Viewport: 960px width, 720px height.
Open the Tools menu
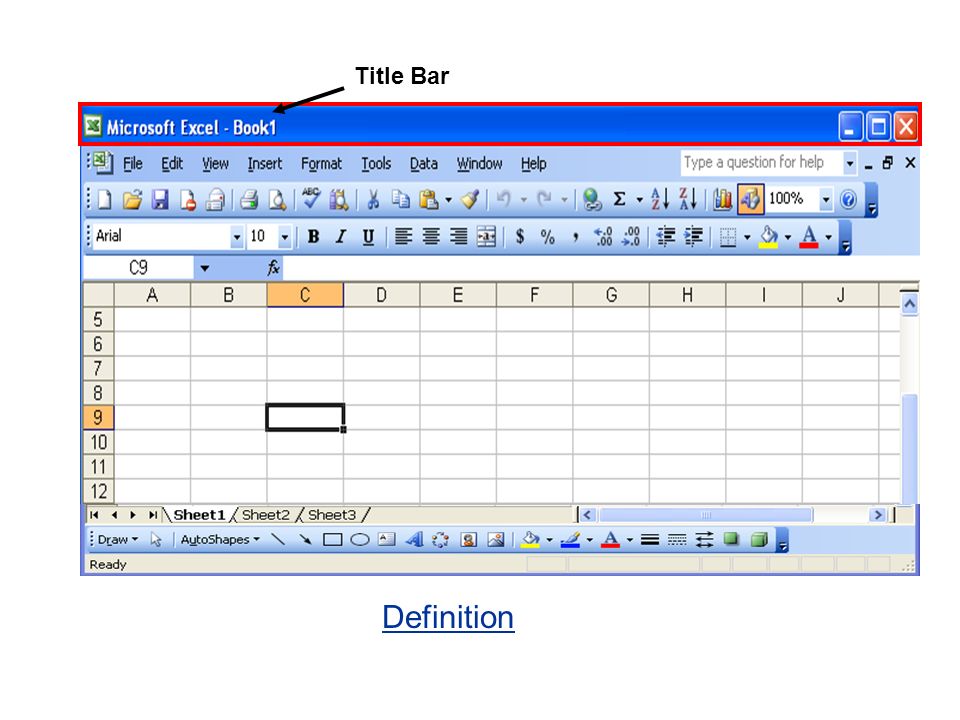click(x=376, y=163)
